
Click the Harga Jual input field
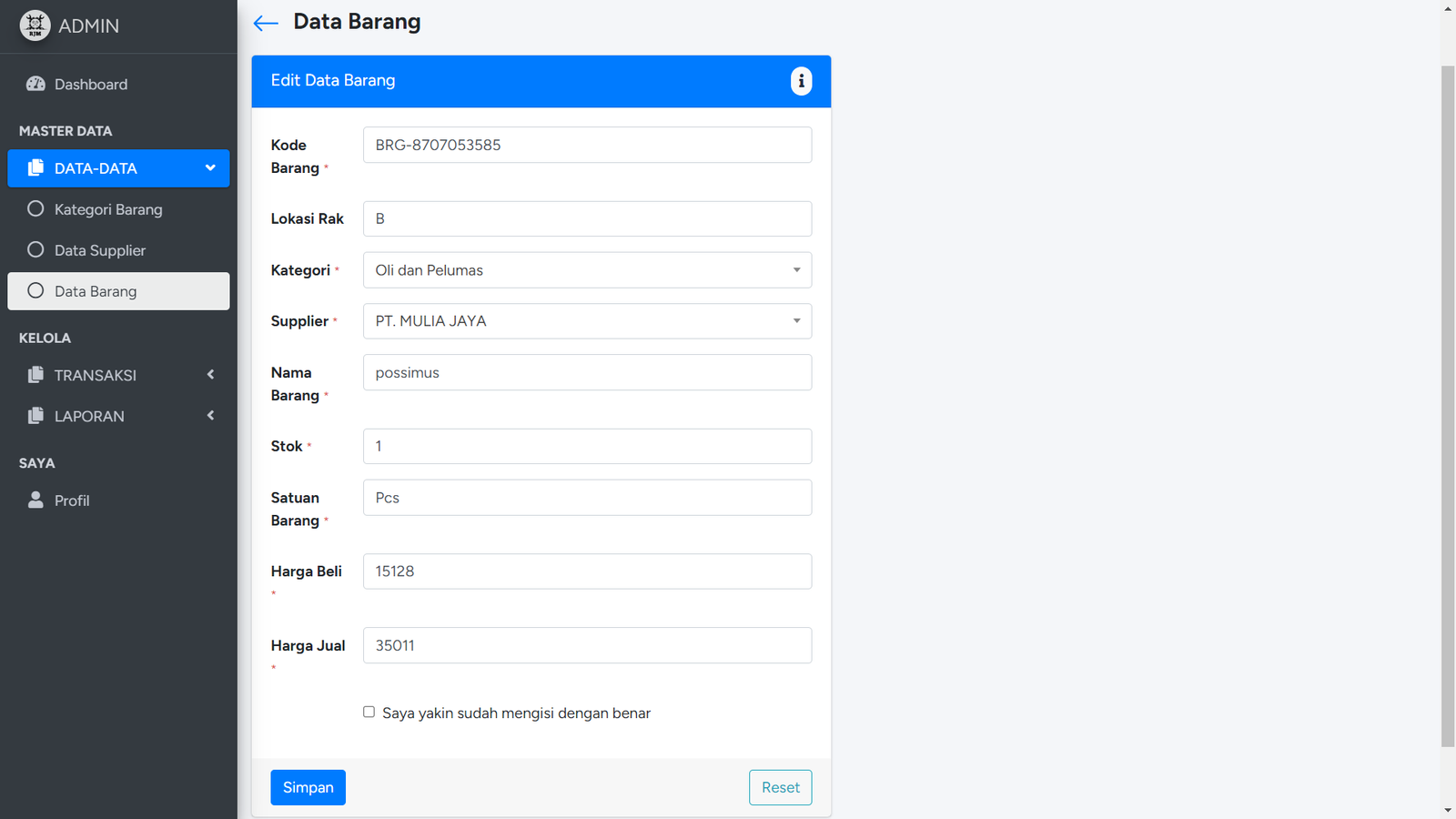pyautogui.click(x=587, y=645)
